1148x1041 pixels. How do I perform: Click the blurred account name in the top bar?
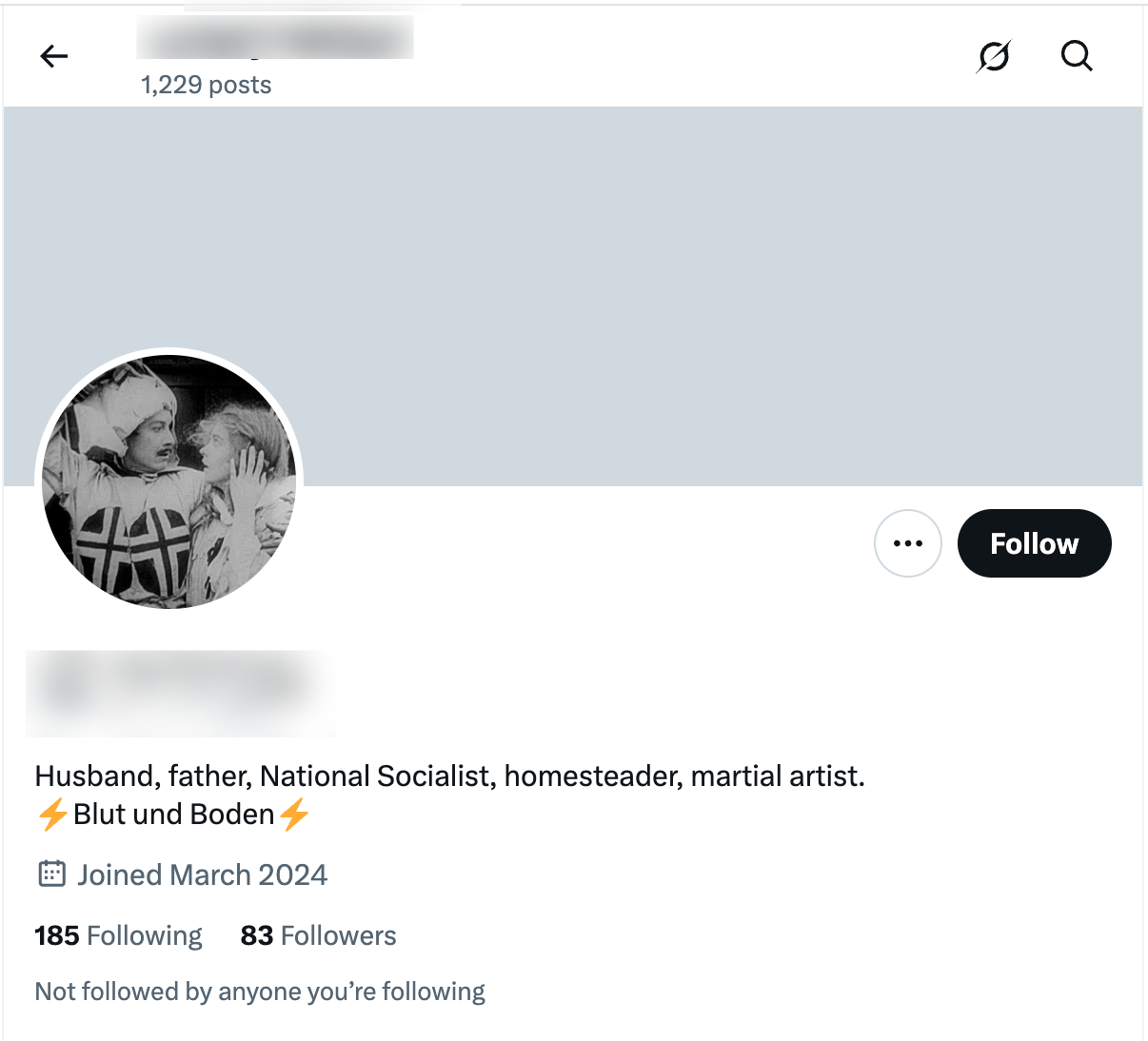(275, 38)
